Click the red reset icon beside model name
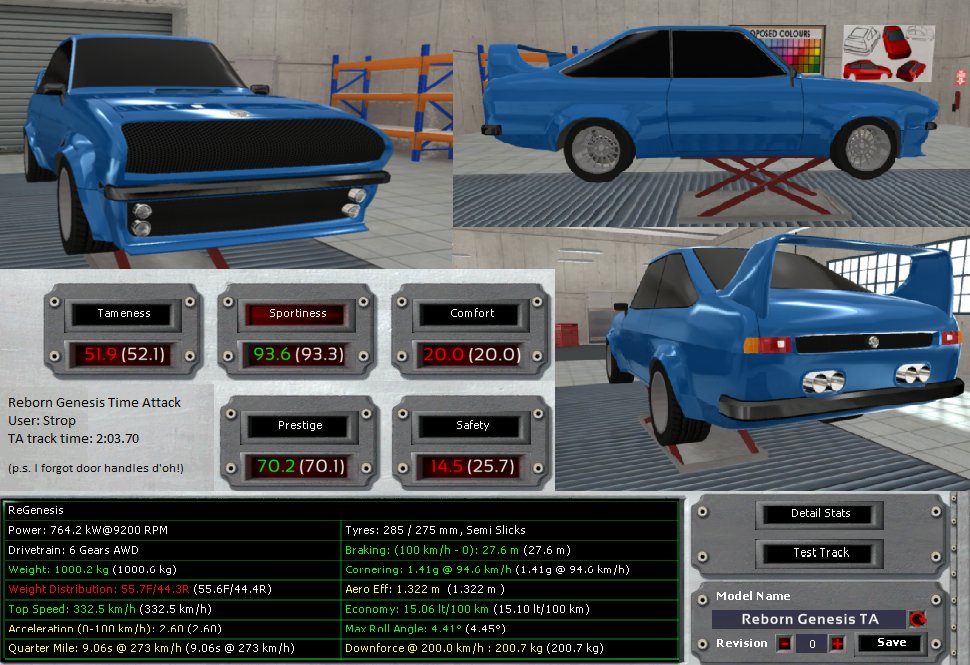Viewport: 970px width, 665px height. click(917, 619)
